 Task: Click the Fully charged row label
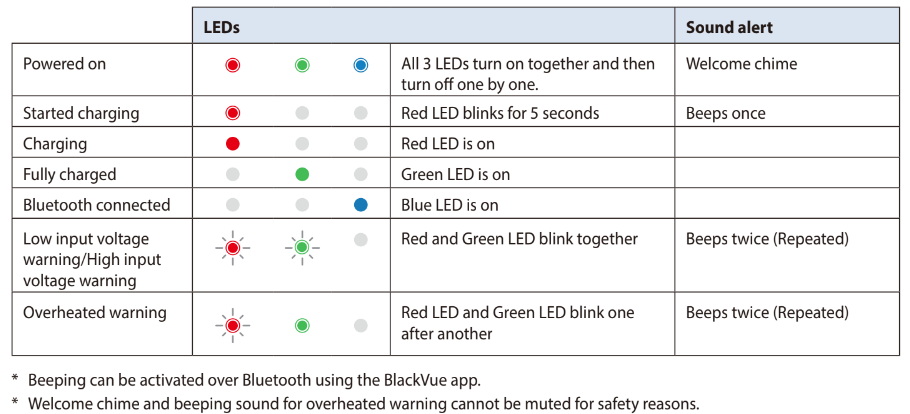(70, 174)
